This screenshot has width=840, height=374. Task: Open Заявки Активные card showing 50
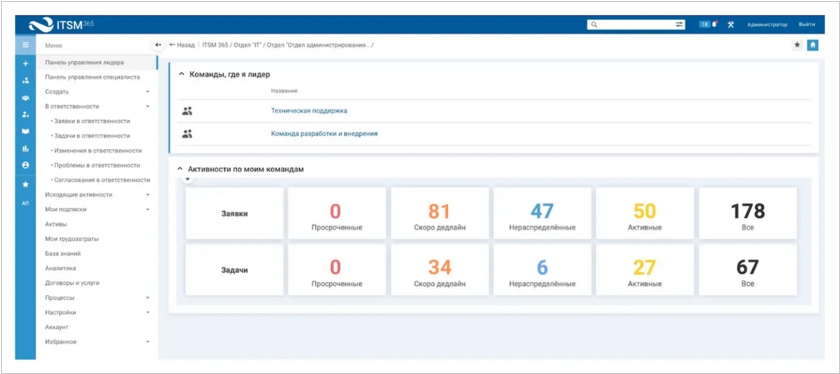645,213
